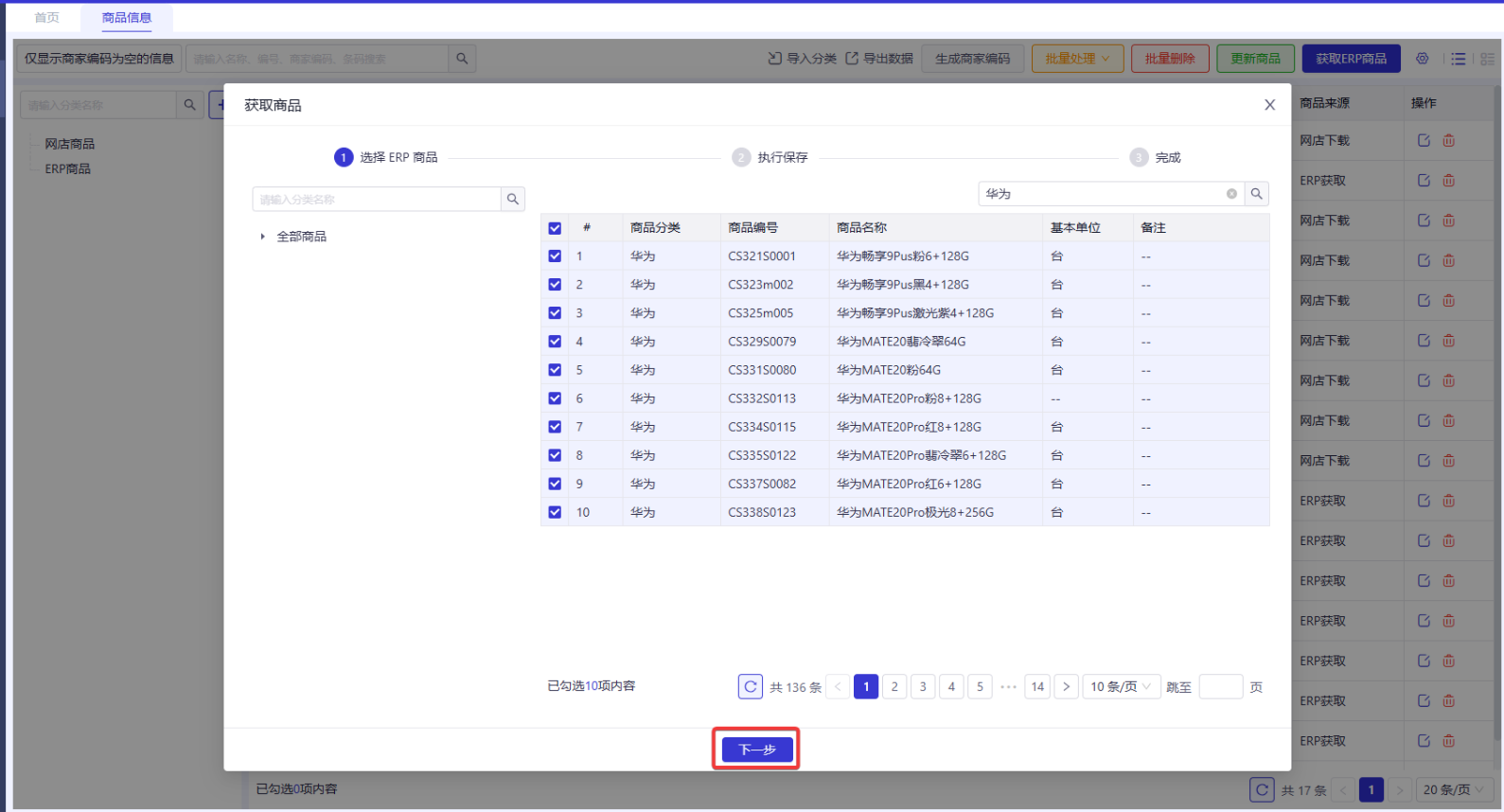Screen dimensions: 1504x812
Task: Click the 下一步 button
Action: 757,750
